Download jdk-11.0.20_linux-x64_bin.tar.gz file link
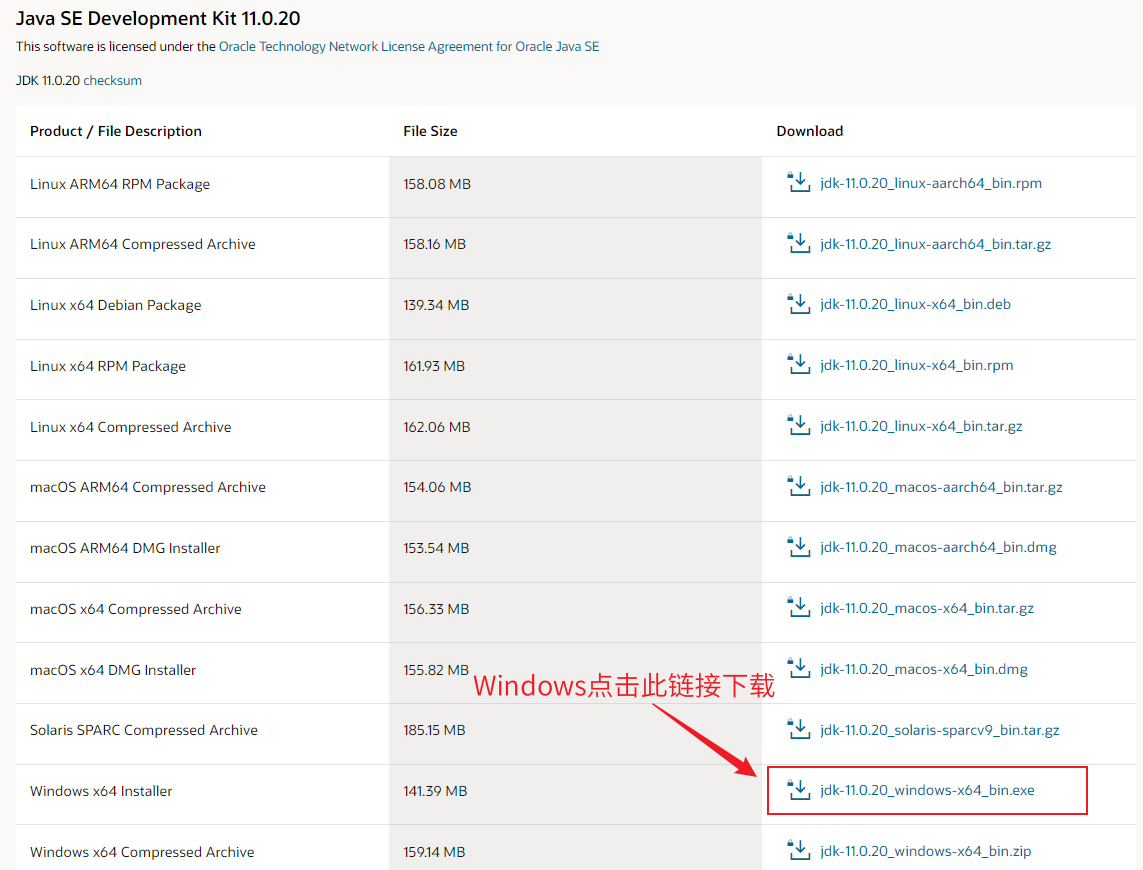Viewport: 1143px width, 870px height. (x=921, y=426)
